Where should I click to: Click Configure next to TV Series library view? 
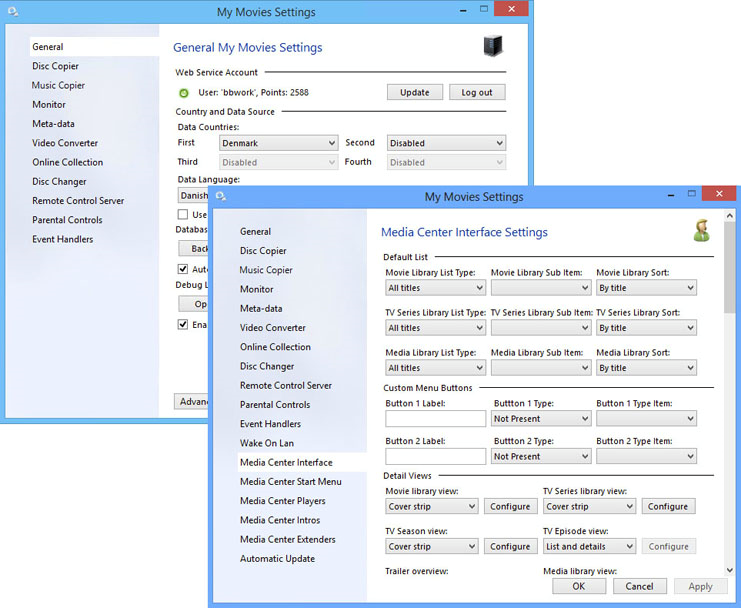[x=668, y=506]
